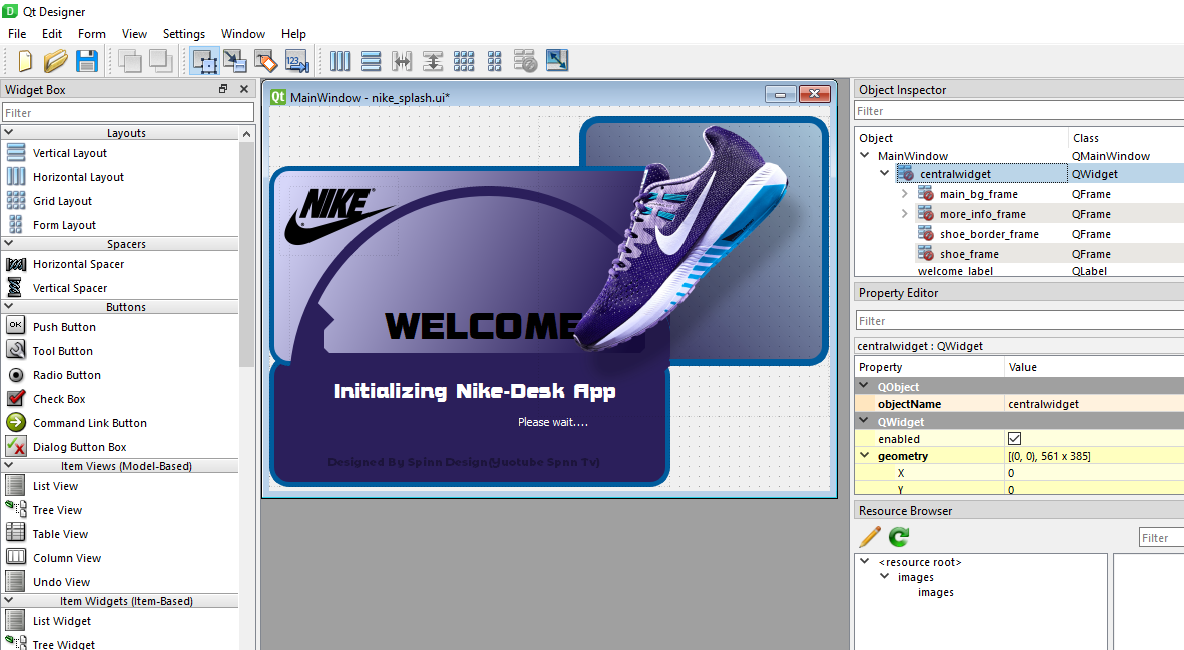Expand the main_bg_frame tree node
This screenshot has height=650, width=1184.
point(905,194)
